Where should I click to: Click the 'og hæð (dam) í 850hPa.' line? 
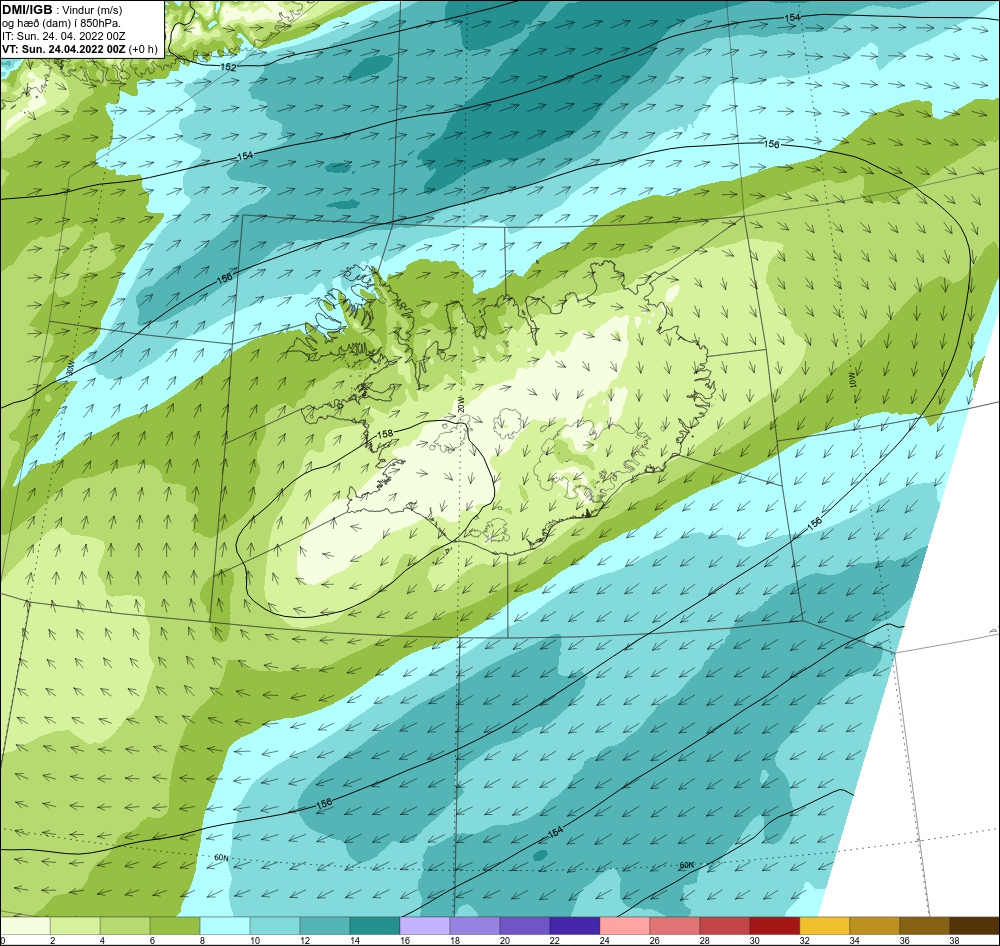point(61,23)
